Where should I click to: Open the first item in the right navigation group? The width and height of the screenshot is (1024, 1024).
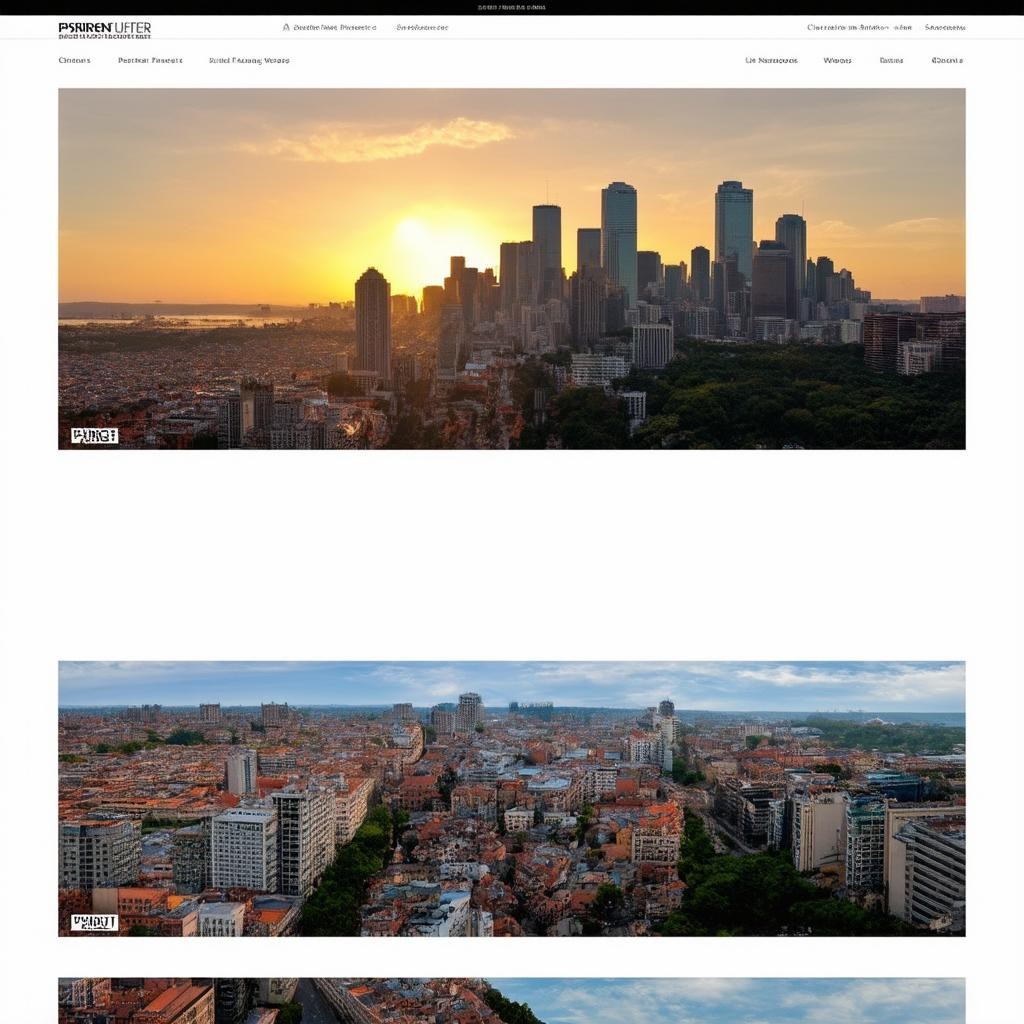771,60
